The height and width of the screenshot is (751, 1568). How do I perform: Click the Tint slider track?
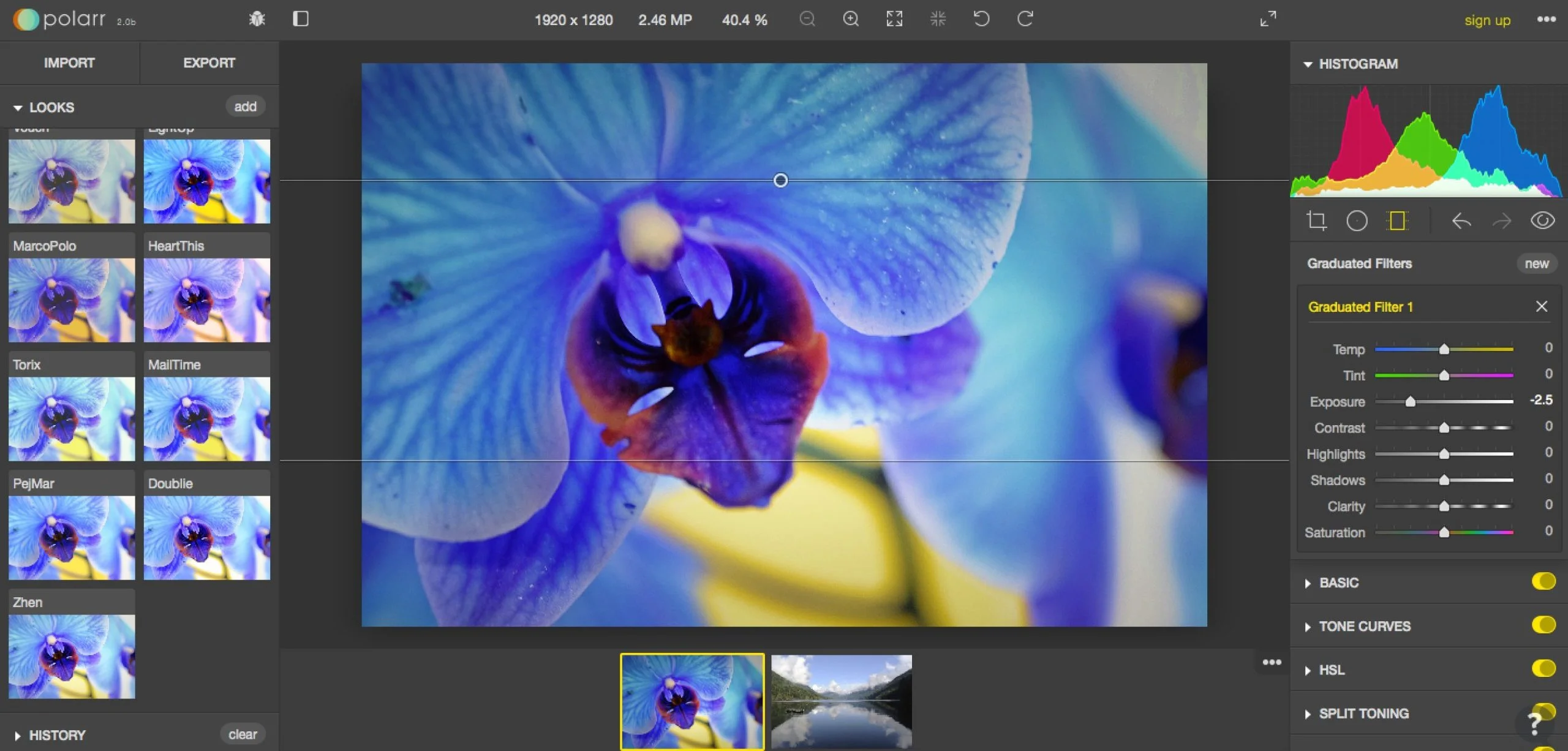coord(1444,375)
